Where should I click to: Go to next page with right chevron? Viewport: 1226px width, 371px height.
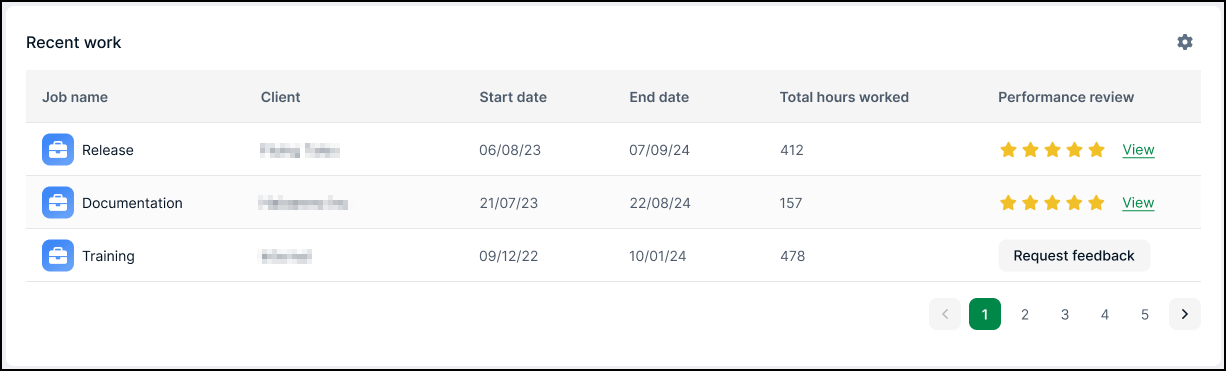tap(1185, 314)
